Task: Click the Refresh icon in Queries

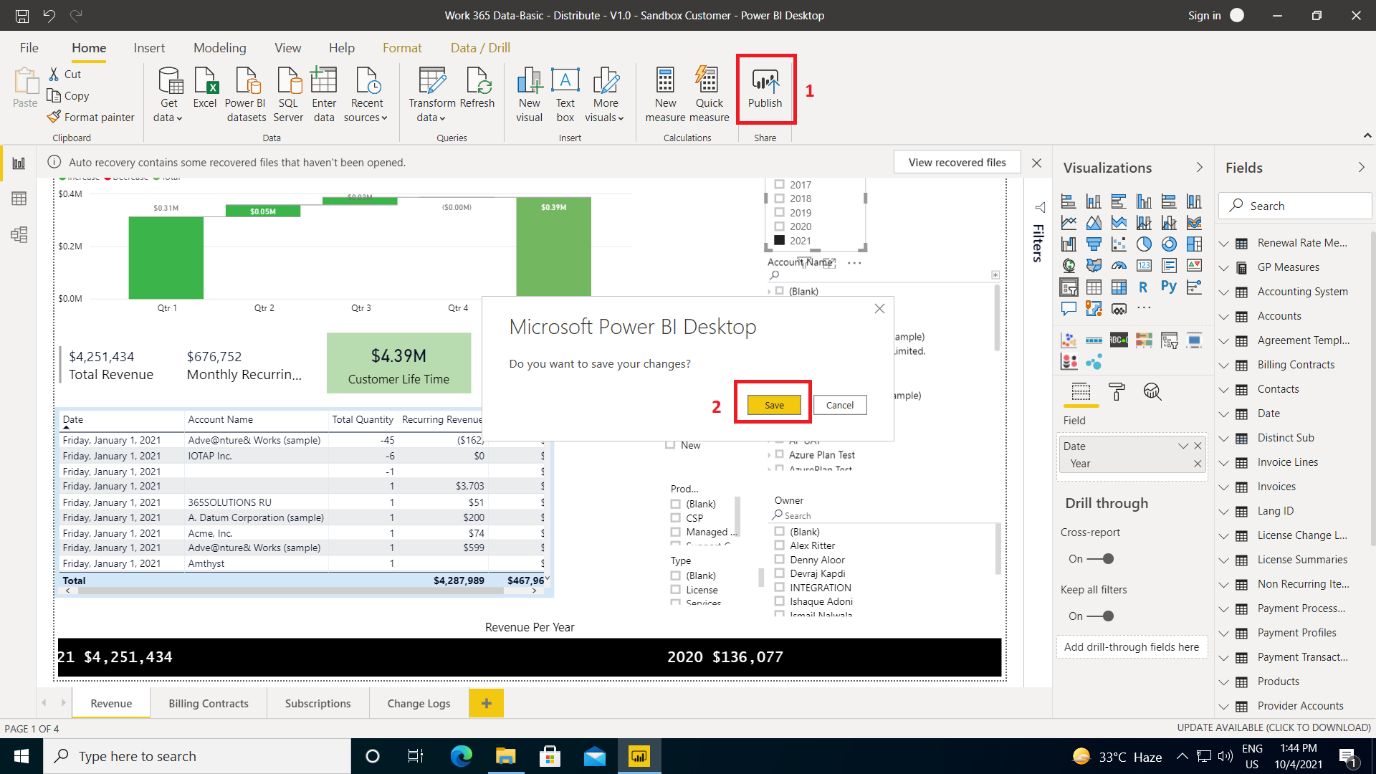Action: (x=477, y=88)
